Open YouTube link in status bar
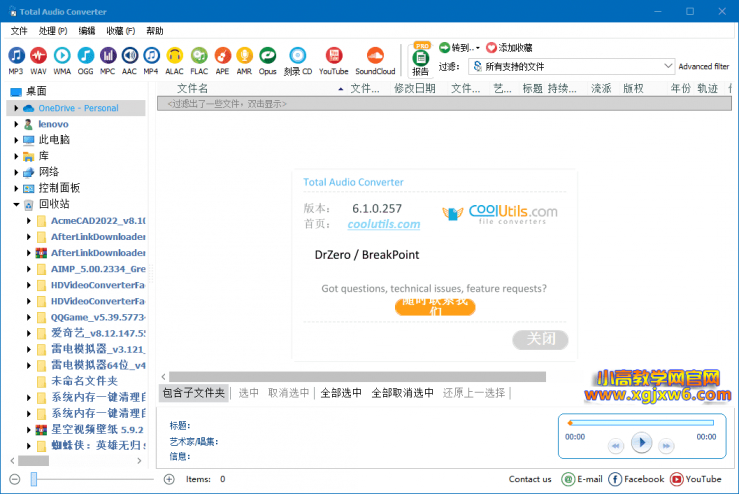This screenshot has height=494, width=739. 696,479
